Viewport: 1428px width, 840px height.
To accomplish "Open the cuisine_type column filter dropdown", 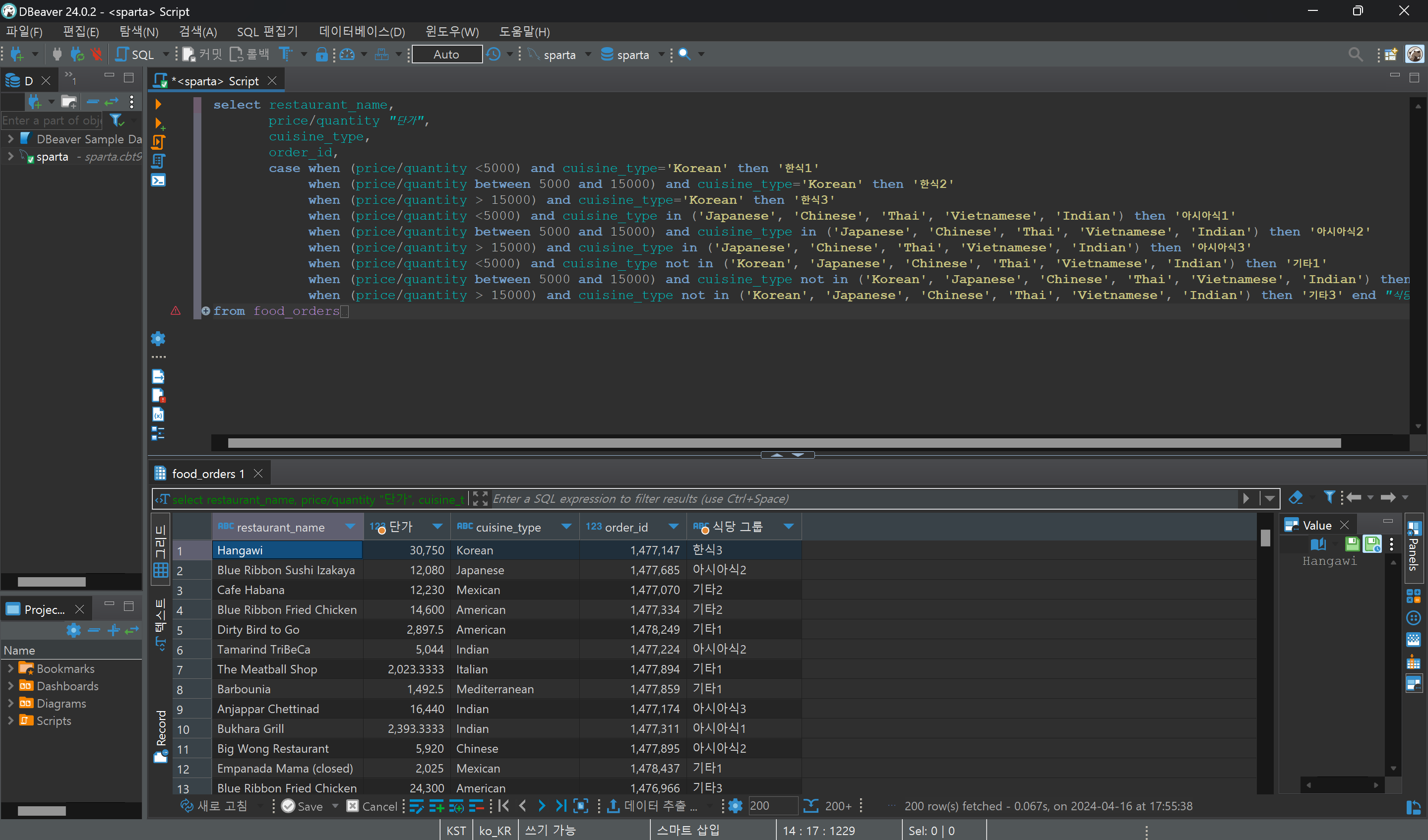I will [x=565, y=527].
